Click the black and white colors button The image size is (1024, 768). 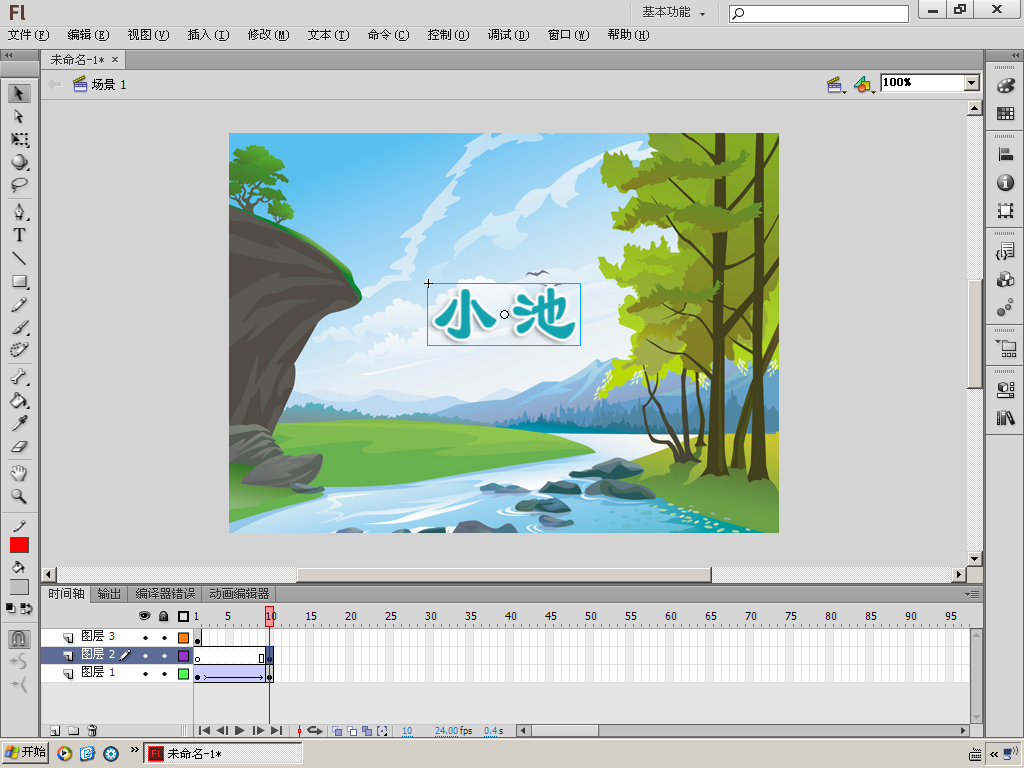(11, 608)
